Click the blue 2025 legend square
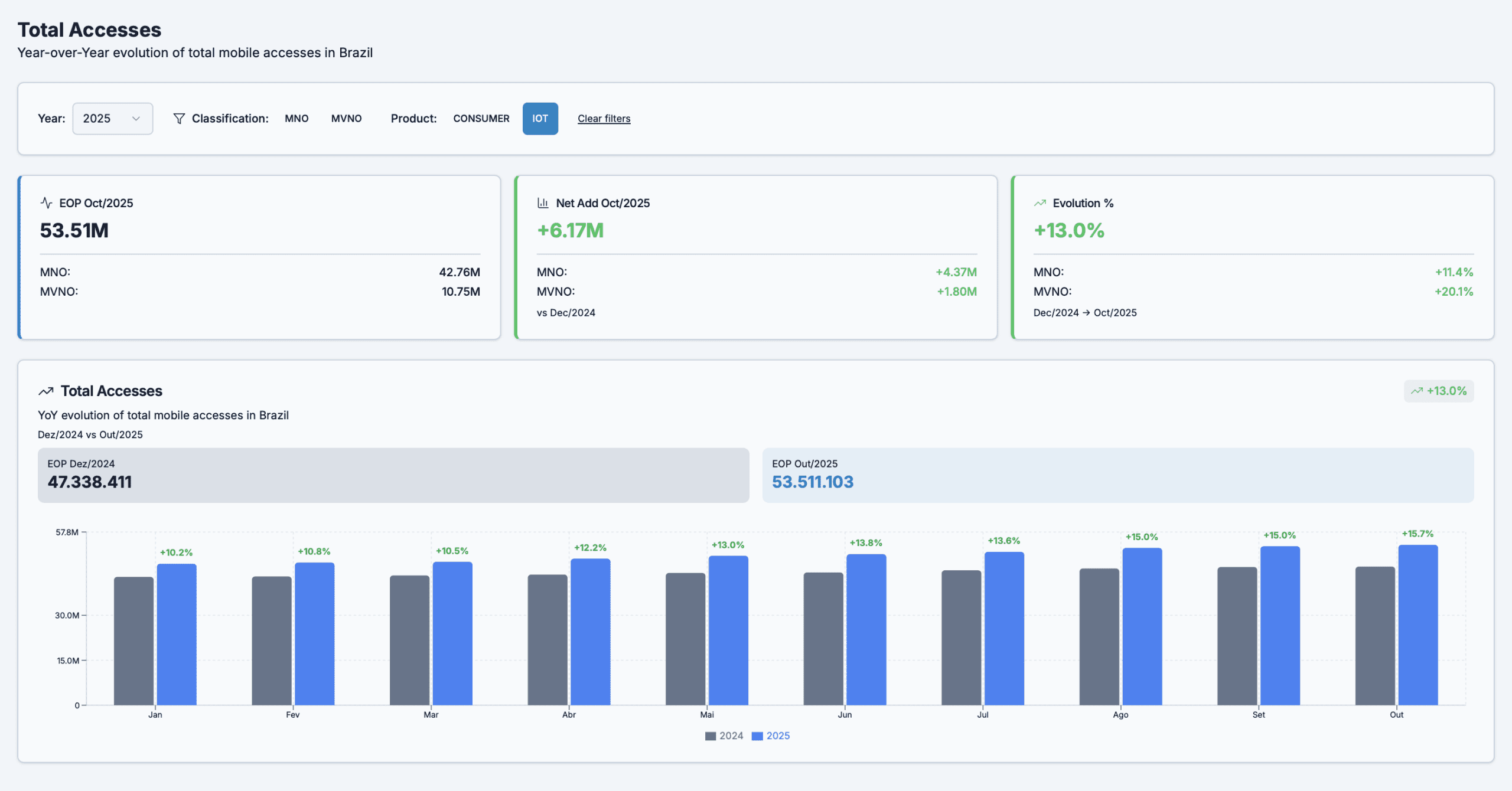 [757, 736]
